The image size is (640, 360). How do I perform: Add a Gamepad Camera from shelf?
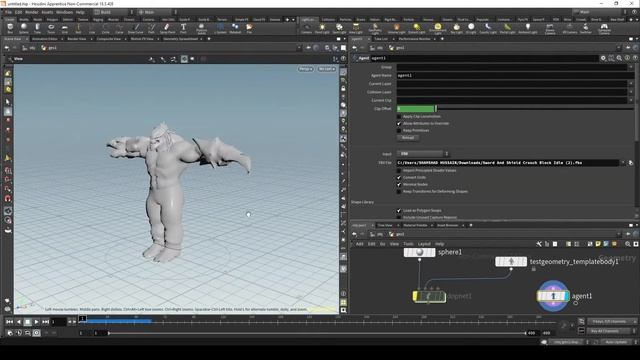604,29
